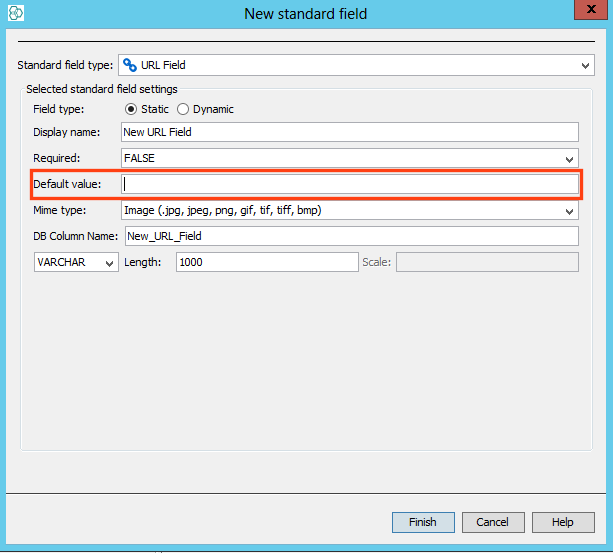Click the greyed-out Scale field

point(487,262)
